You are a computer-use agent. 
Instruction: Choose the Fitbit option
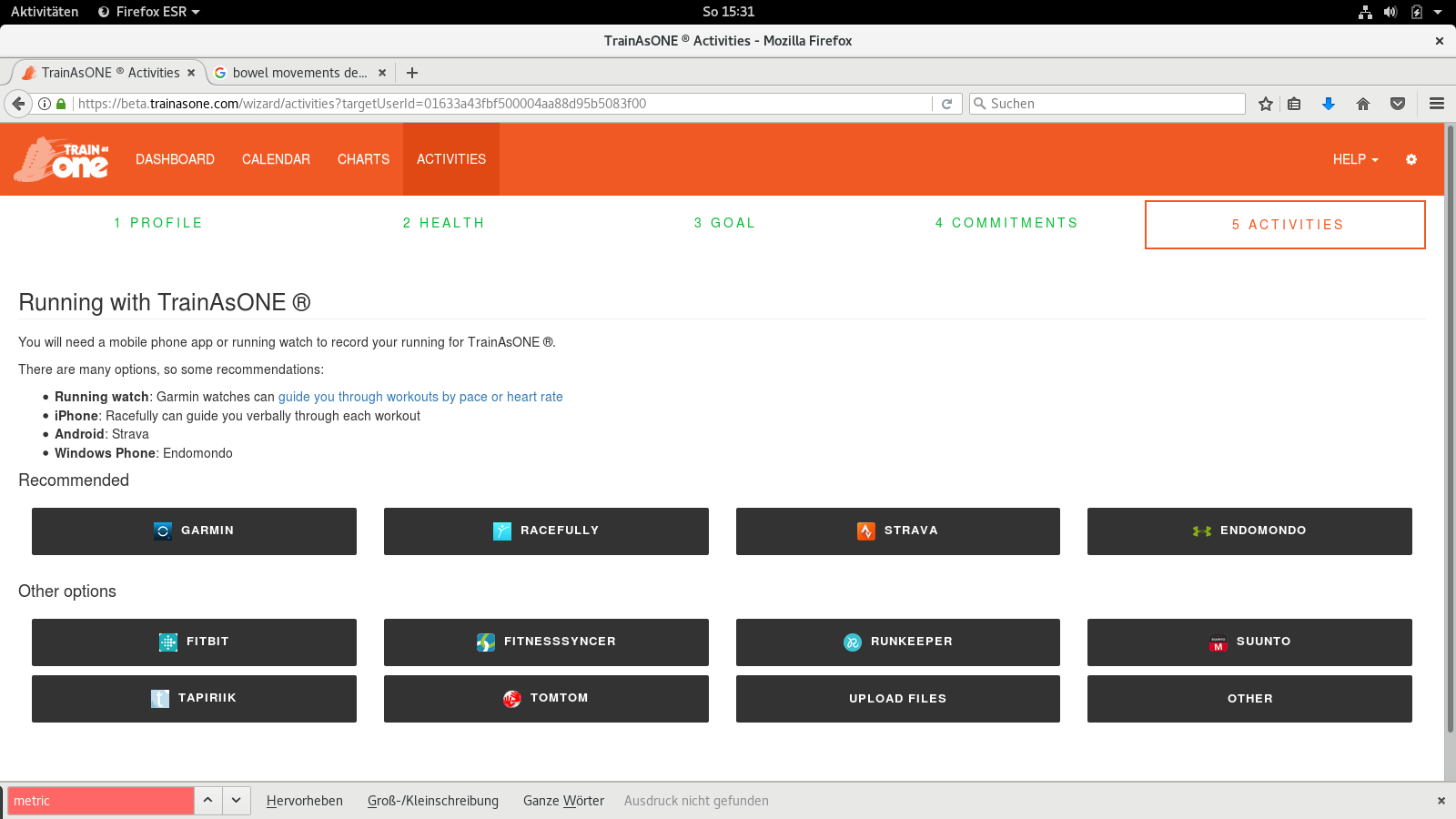point(194,642)
